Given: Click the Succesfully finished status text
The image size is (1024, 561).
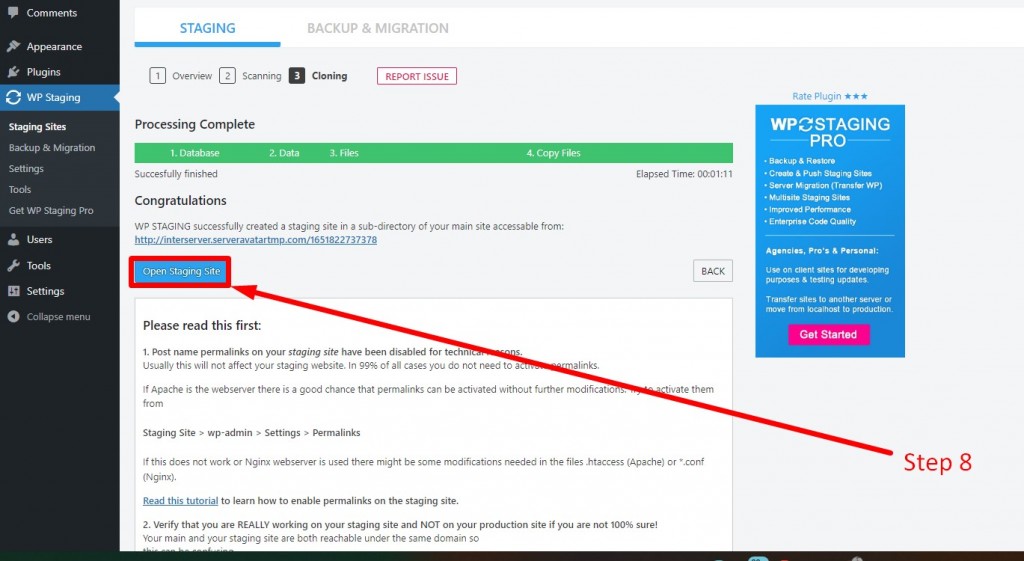Looking at the screenshot, I should [x=176, y=174].
